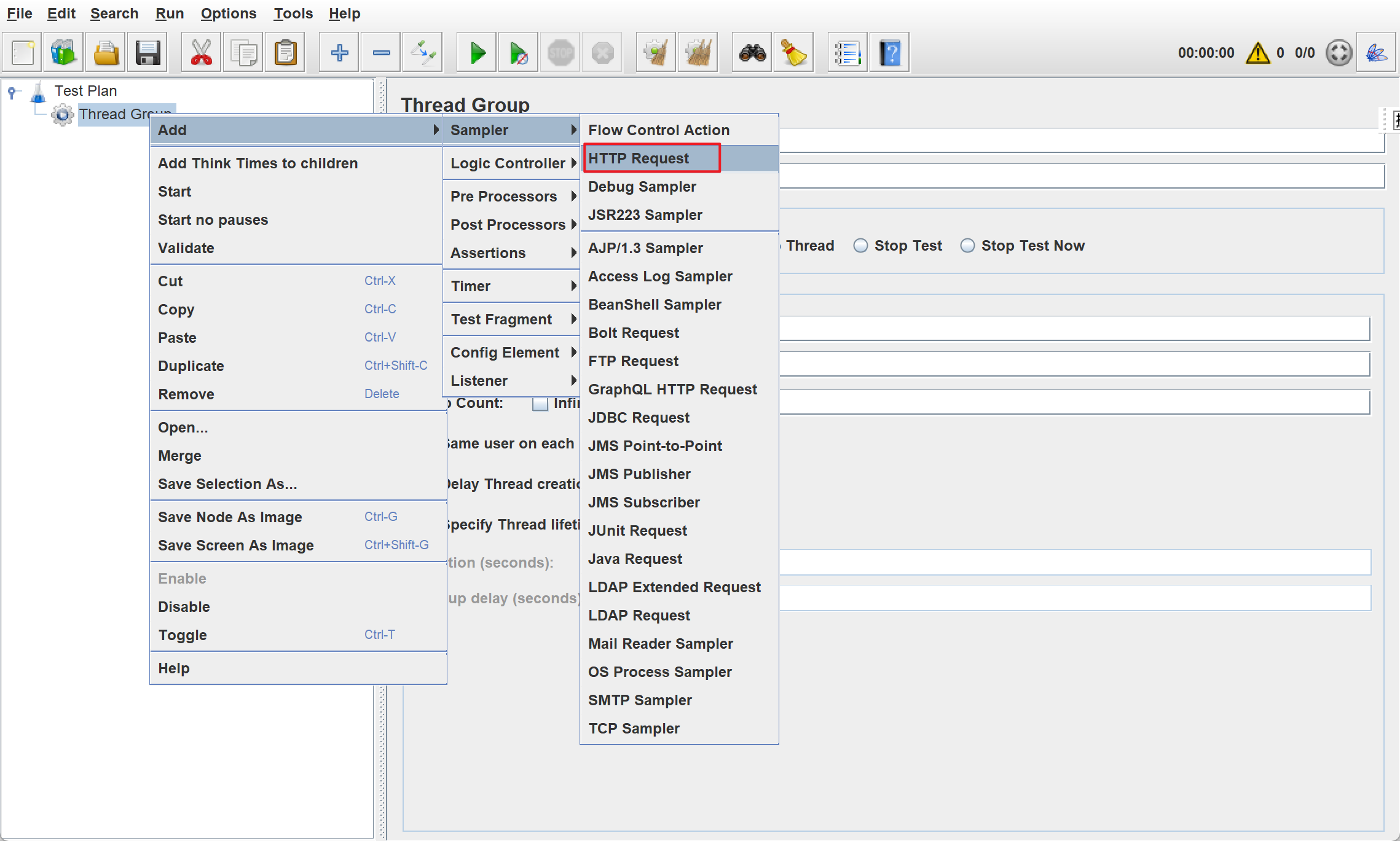The image size is (1400, 841).
Task: Choose HTTP Request from sampler list
Action: tap(639, 158)
